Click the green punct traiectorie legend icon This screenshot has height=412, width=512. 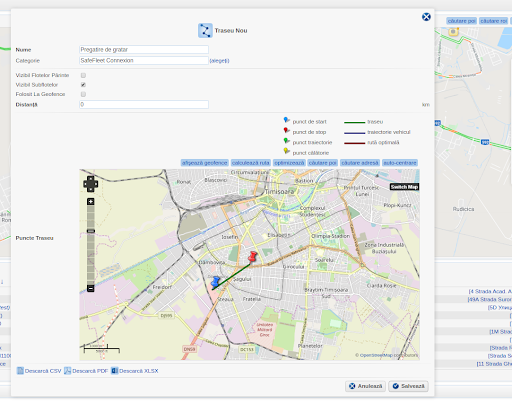point(286,141)
